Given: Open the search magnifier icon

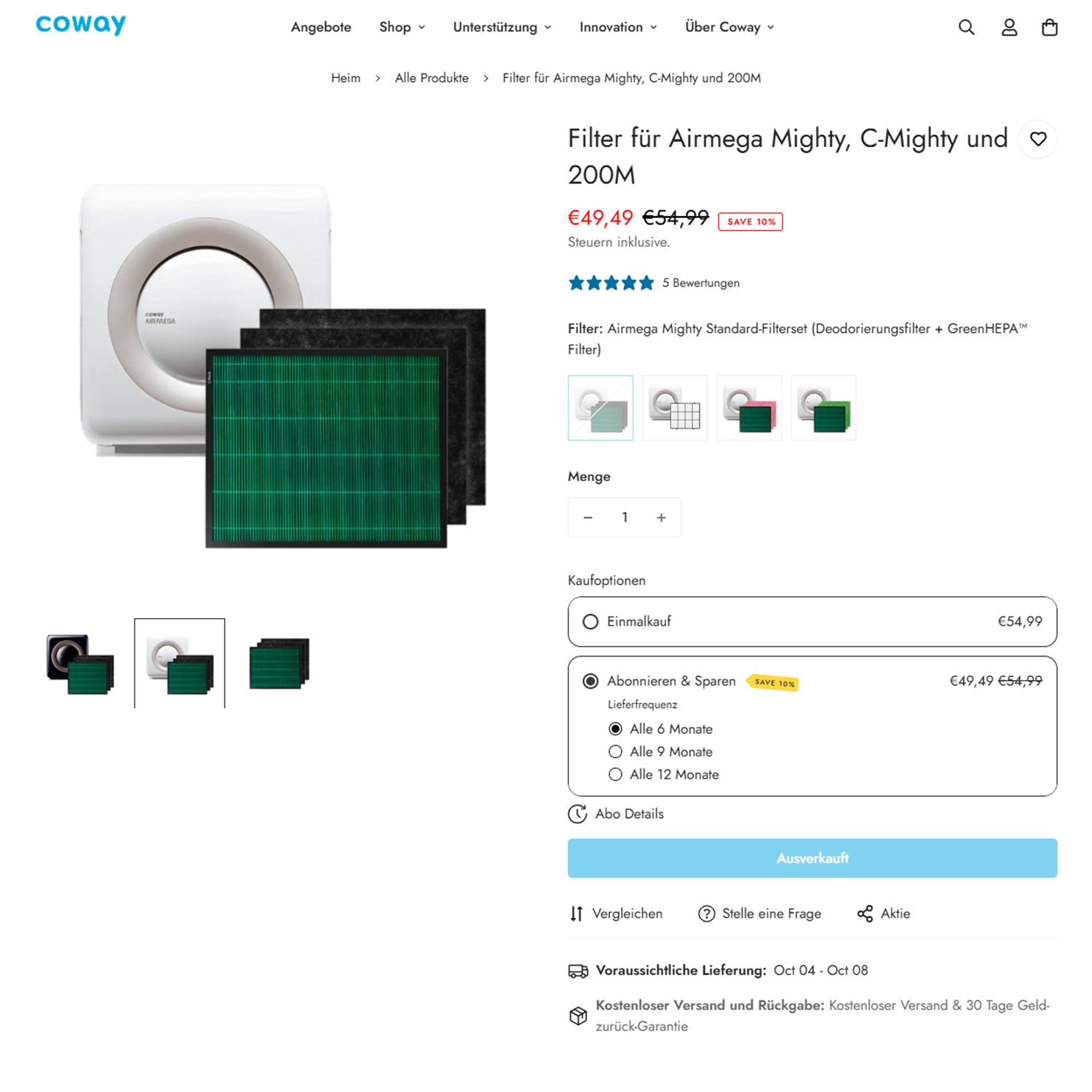Looking at the screenshot, I should click(x=966, y=28).
